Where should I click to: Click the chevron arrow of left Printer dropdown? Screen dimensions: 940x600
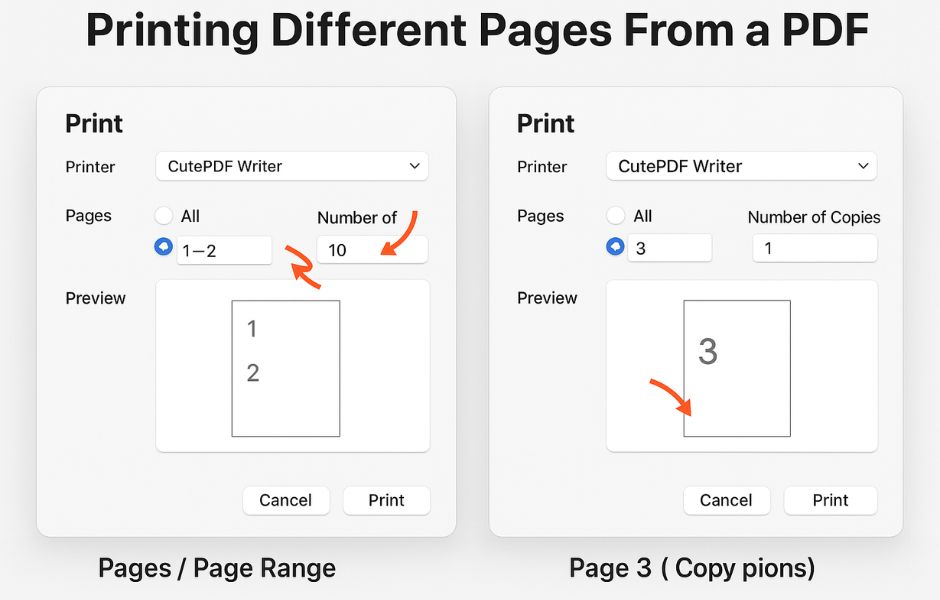(414, 166)
